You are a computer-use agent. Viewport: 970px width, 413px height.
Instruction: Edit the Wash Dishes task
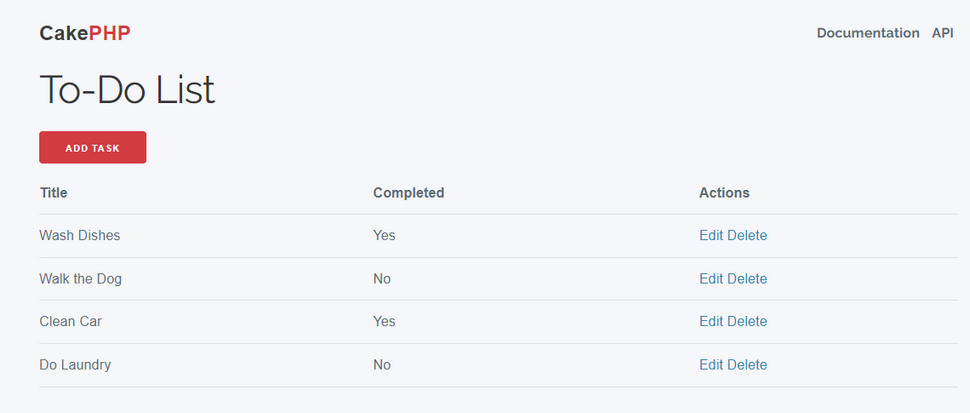tap(711, 236)
